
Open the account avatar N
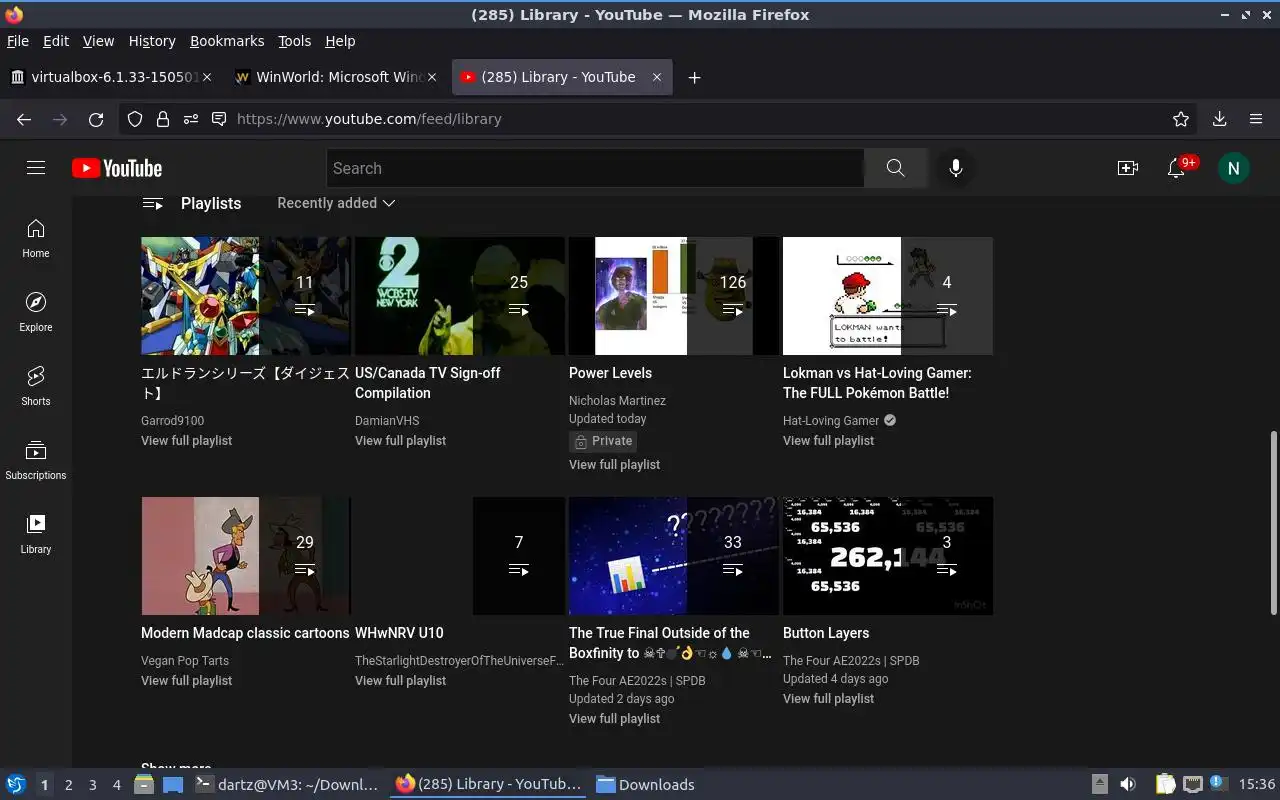click(1233, 168)
